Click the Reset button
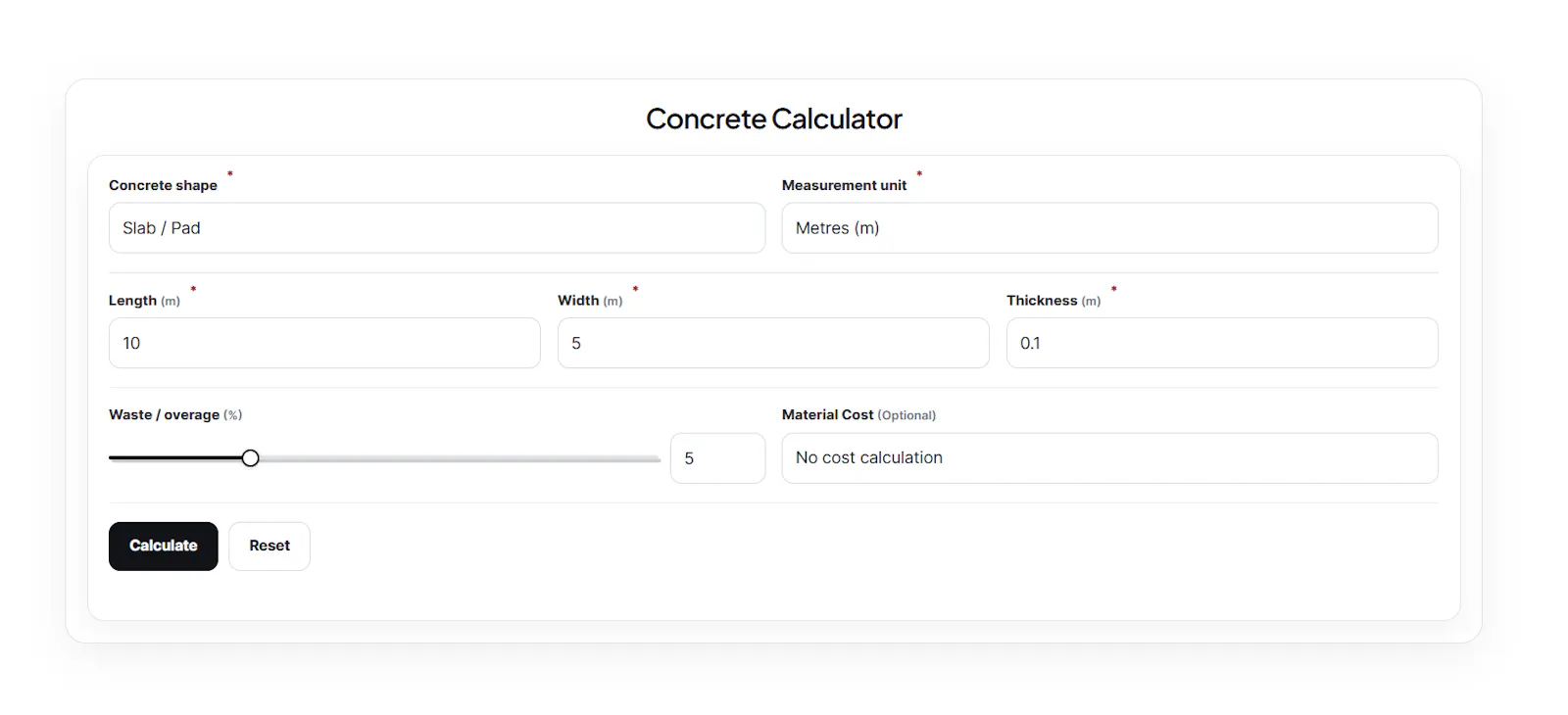1568x715 pixels. pyautogui.click(x=269, y=547)
